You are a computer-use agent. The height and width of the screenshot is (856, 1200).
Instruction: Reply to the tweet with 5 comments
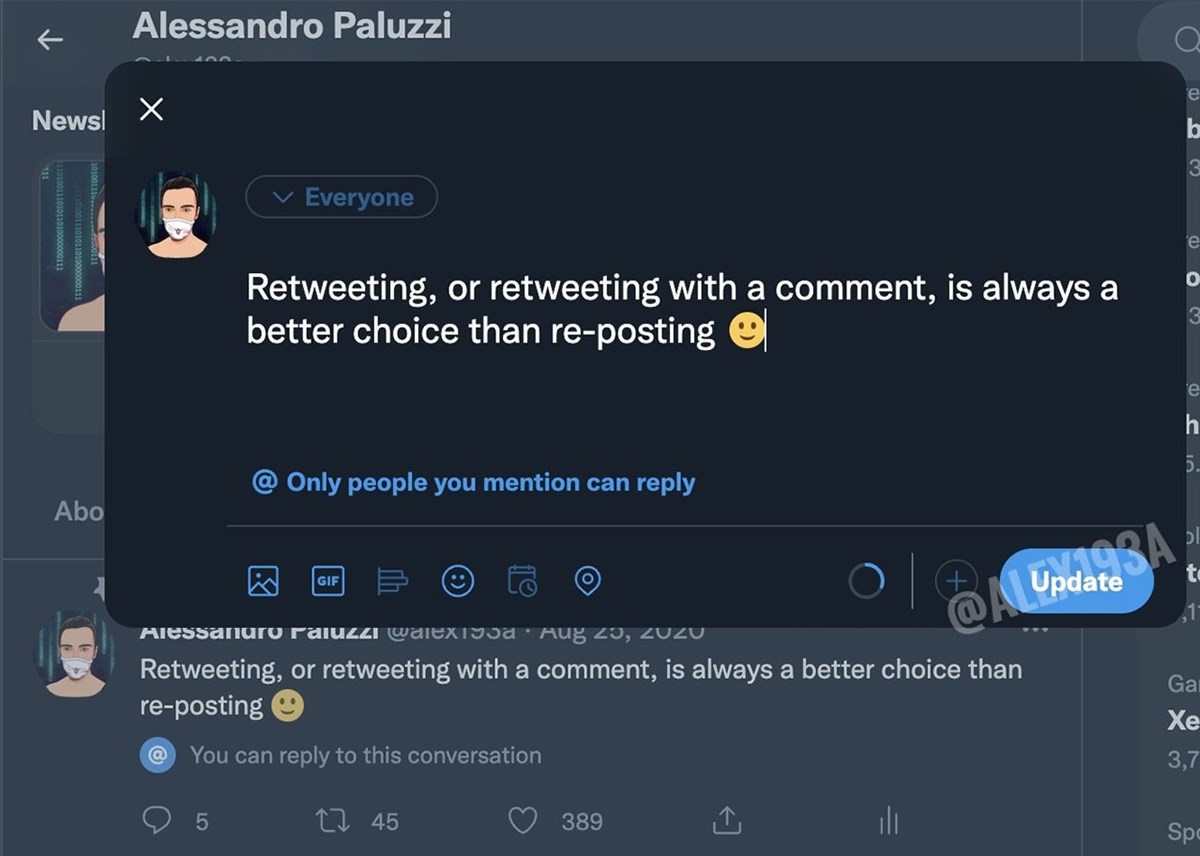click(x=157, y=821)
